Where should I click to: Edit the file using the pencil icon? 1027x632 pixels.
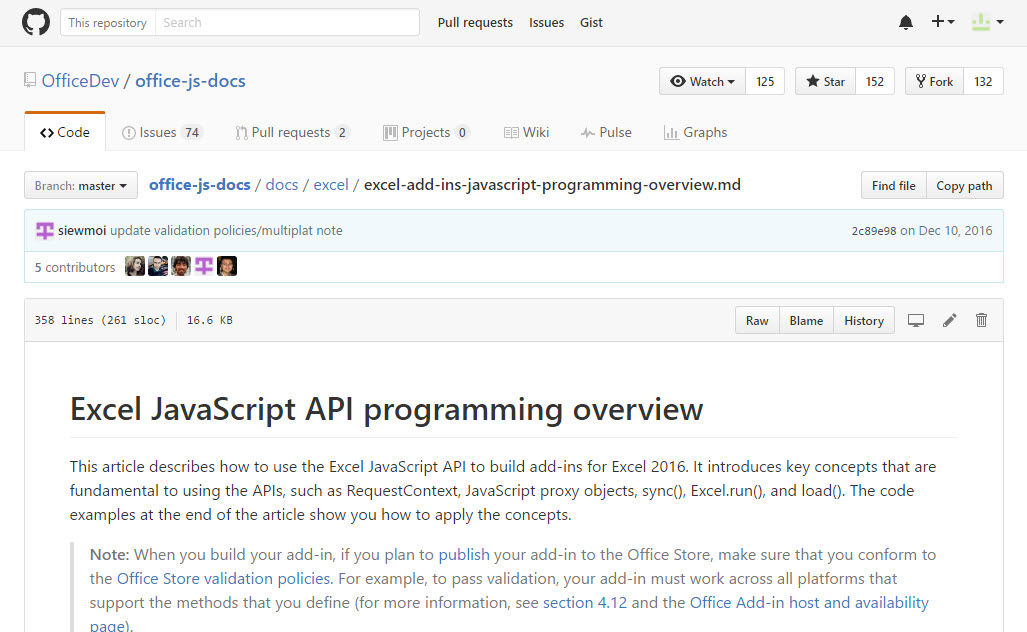point(948,320)
